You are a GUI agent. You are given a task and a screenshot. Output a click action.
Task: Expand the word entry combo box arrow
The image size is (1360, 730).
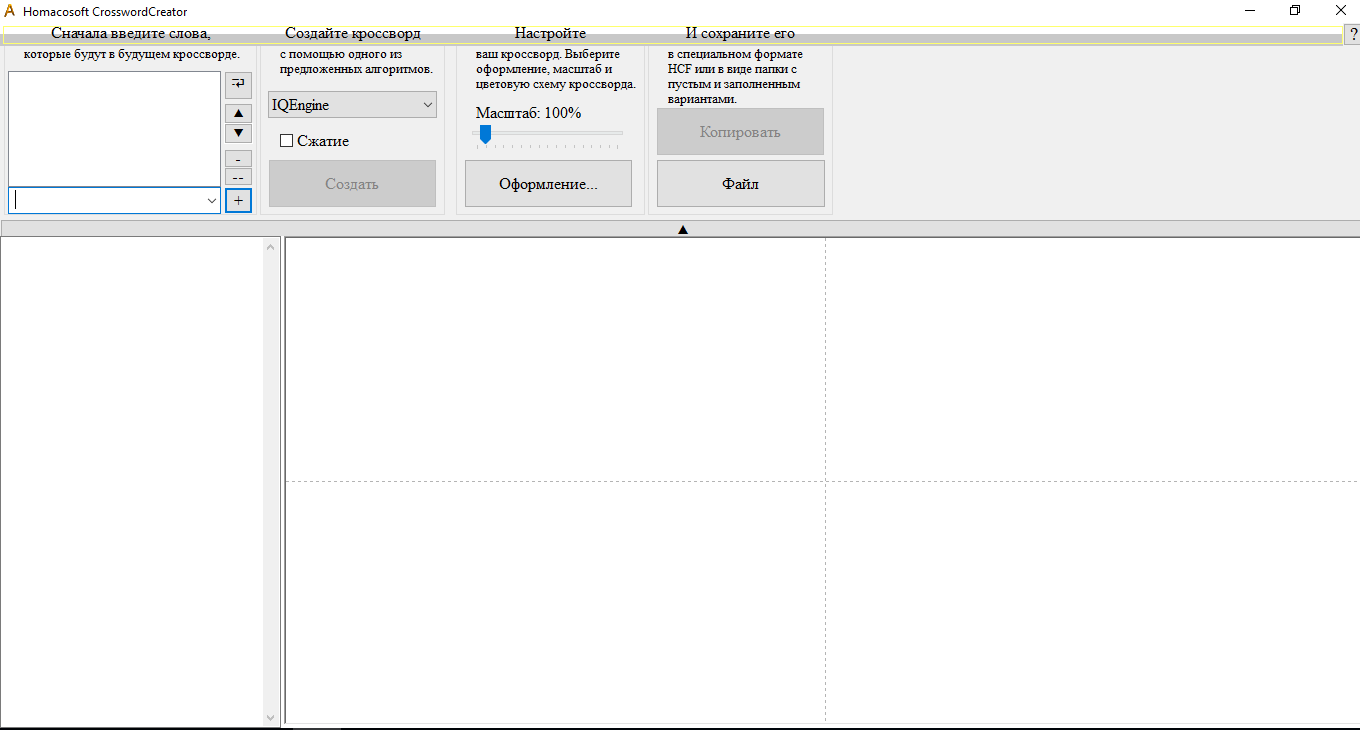click(x=212, y=201)
